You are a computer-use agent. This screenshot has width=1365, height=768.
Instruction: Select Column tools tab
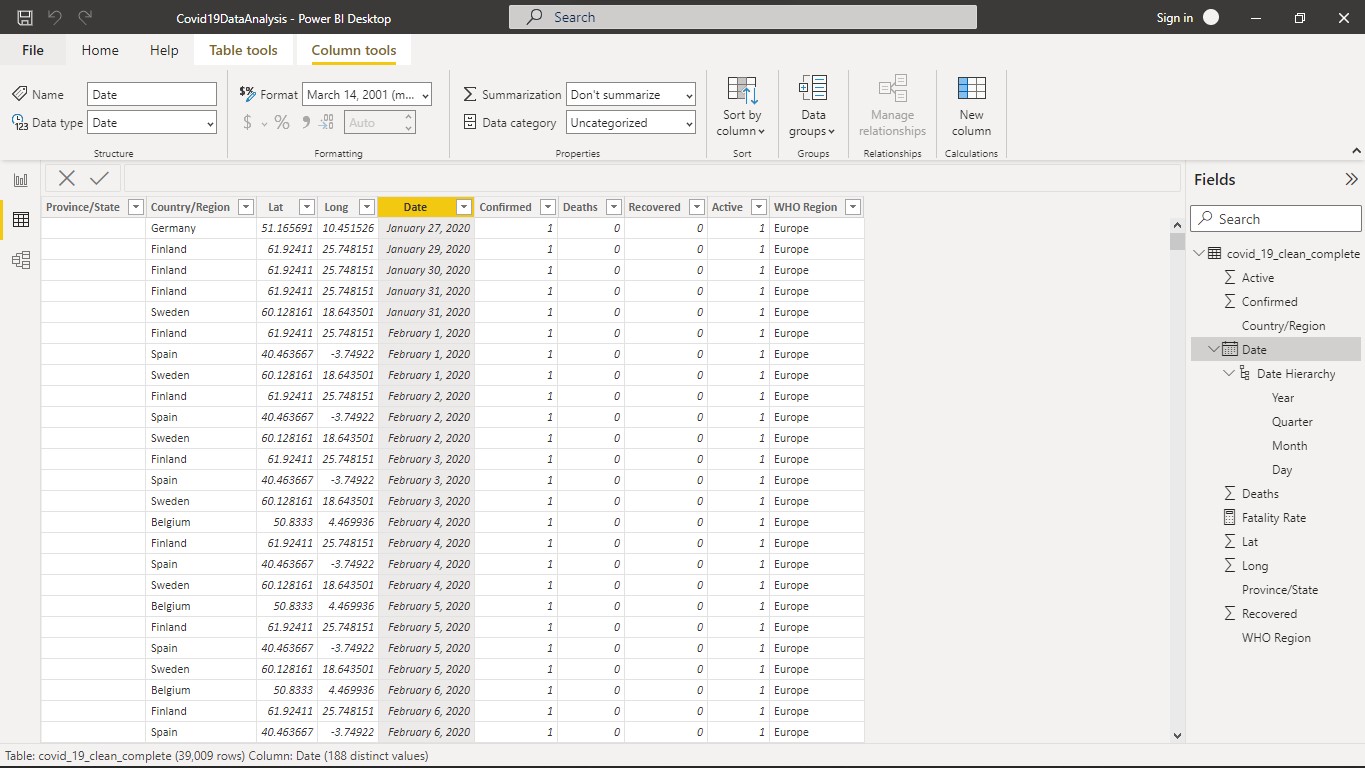tap(354, 50)
